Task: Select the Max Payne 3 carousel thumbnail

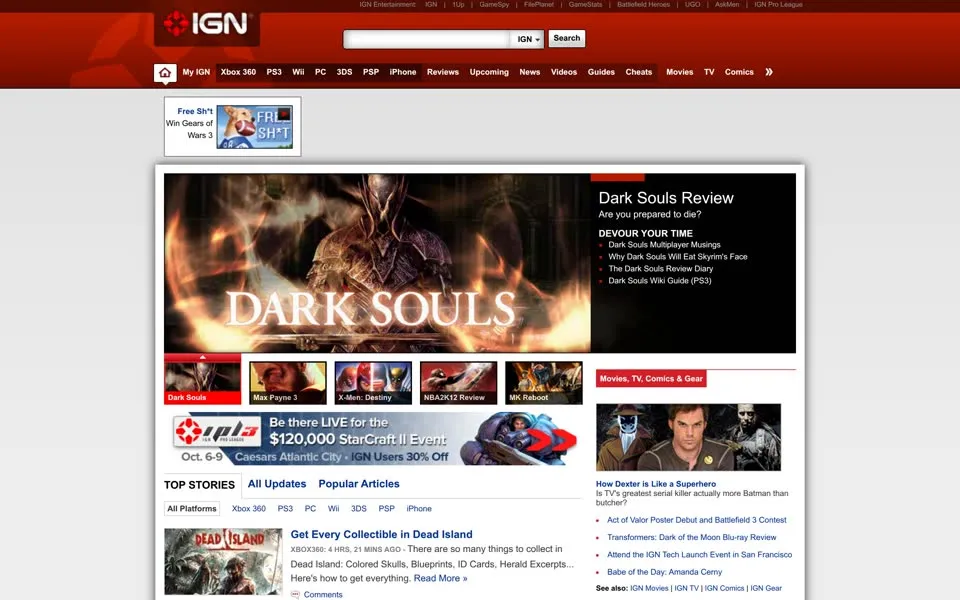Action: (288, 383)
